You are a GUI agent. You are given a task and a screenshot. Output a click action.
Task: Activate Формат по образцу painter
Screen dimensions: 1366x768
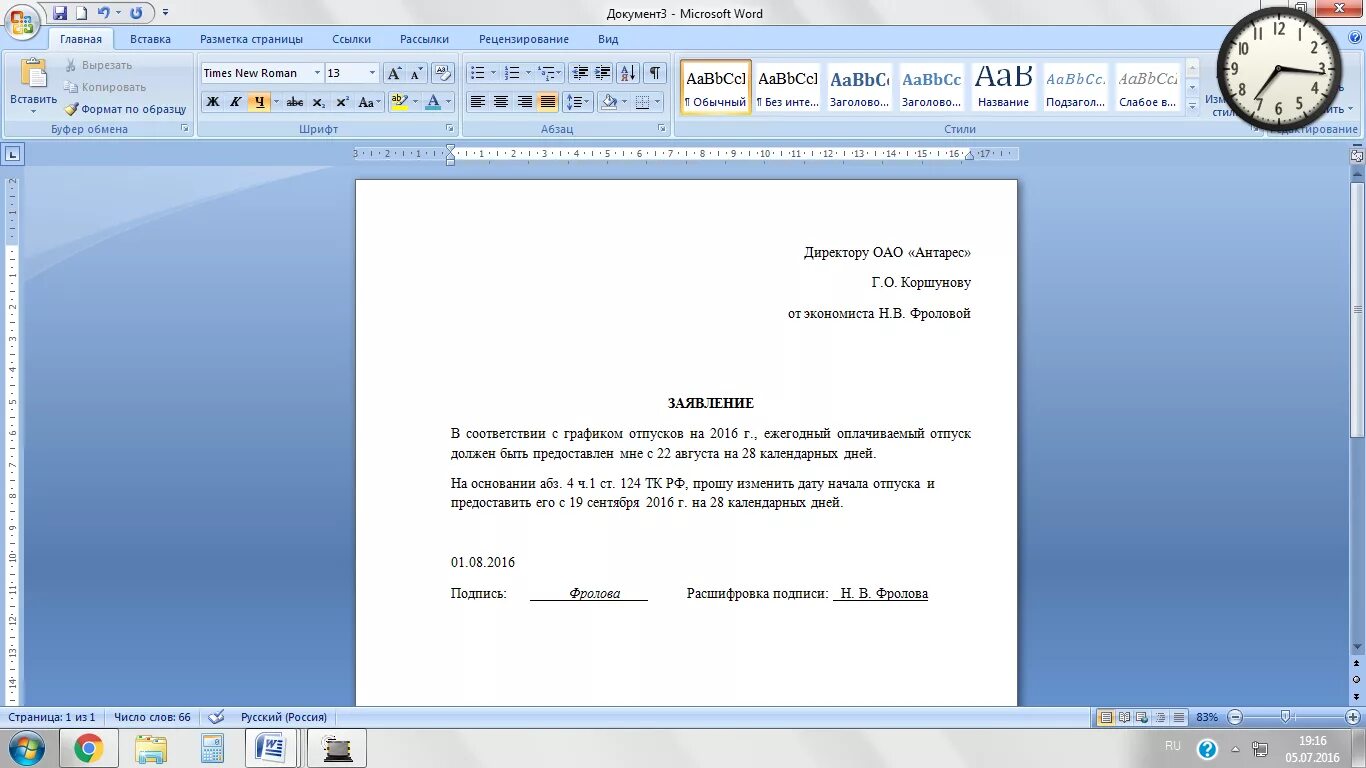tap(125, 109)
